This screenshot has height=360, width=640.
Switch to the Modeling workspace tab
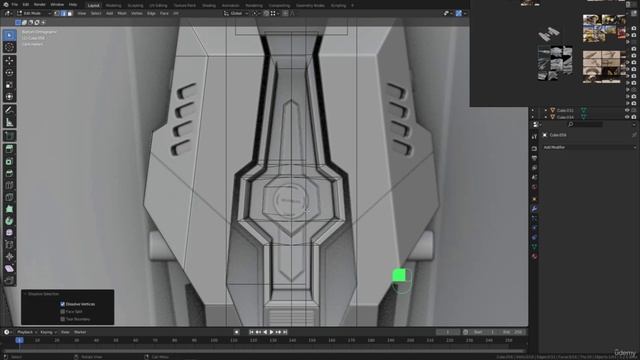click(113, 6)
